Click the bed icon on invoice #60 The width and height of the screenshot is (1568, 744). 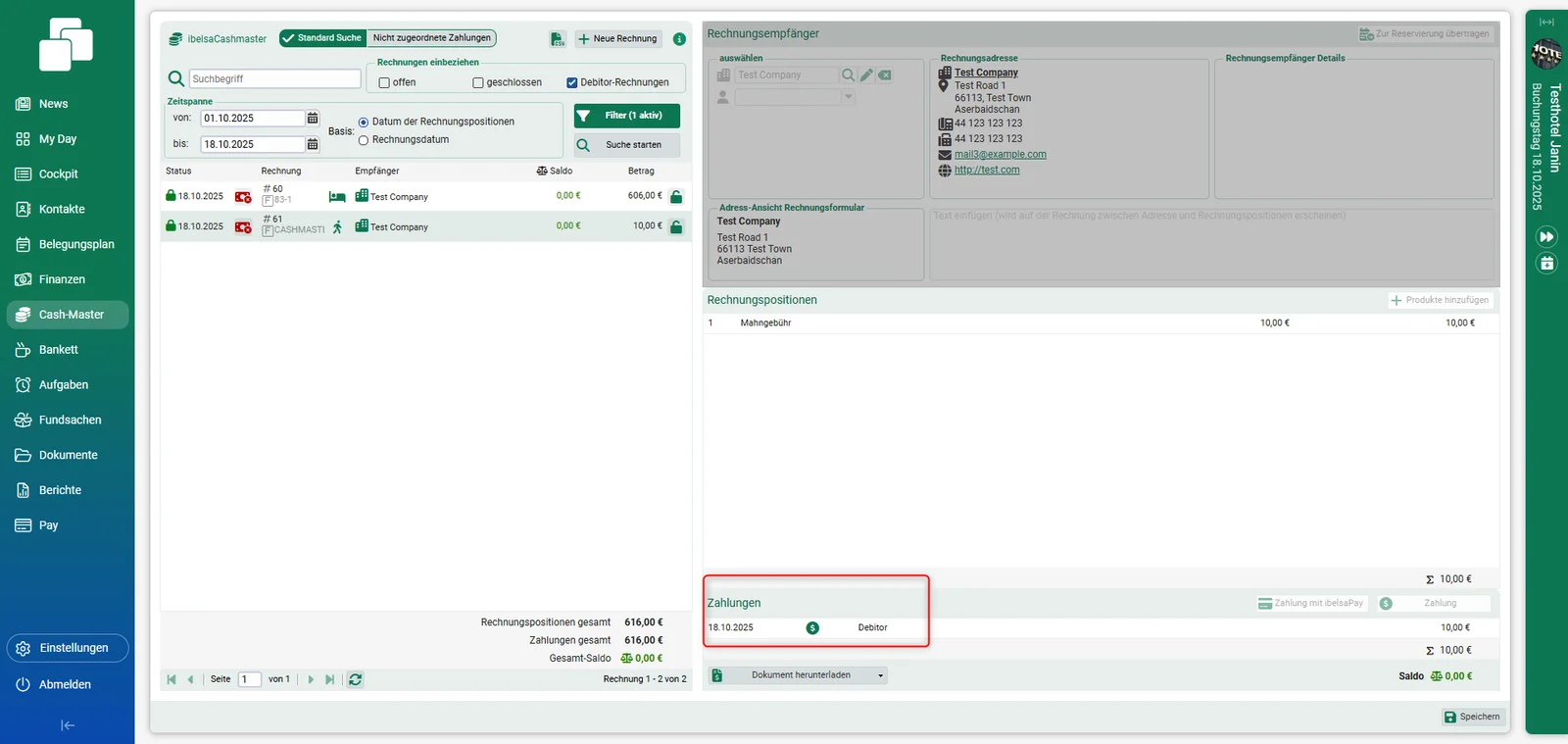337,197
